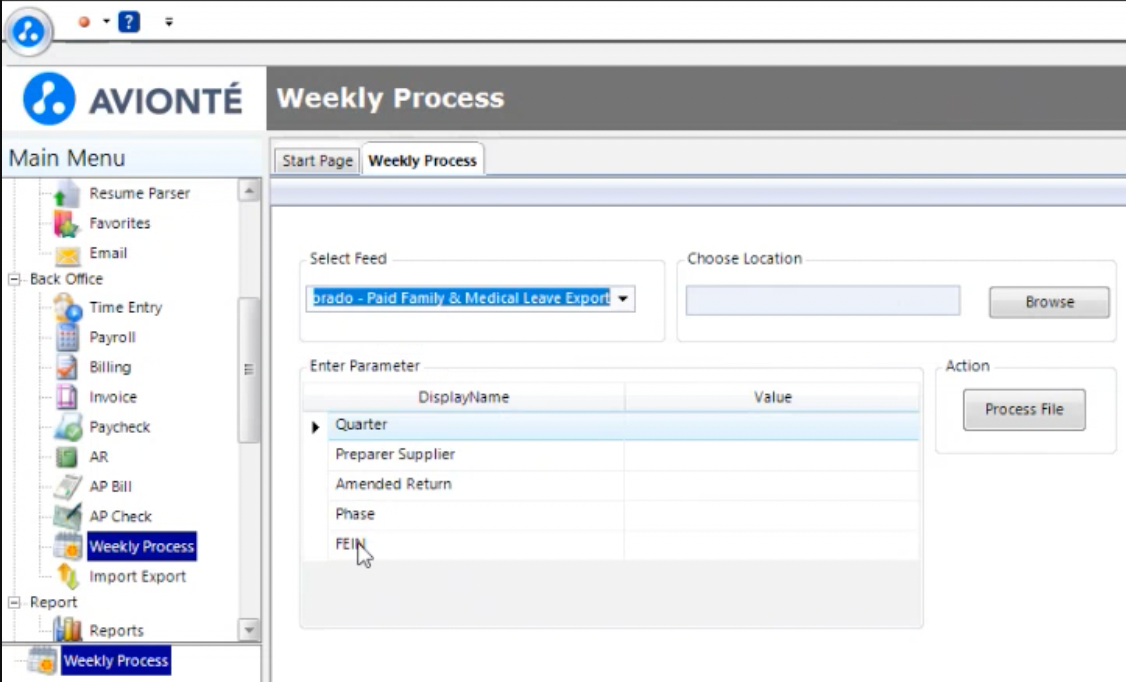Select Favorites in the Main Menu tree

[120, 223]
